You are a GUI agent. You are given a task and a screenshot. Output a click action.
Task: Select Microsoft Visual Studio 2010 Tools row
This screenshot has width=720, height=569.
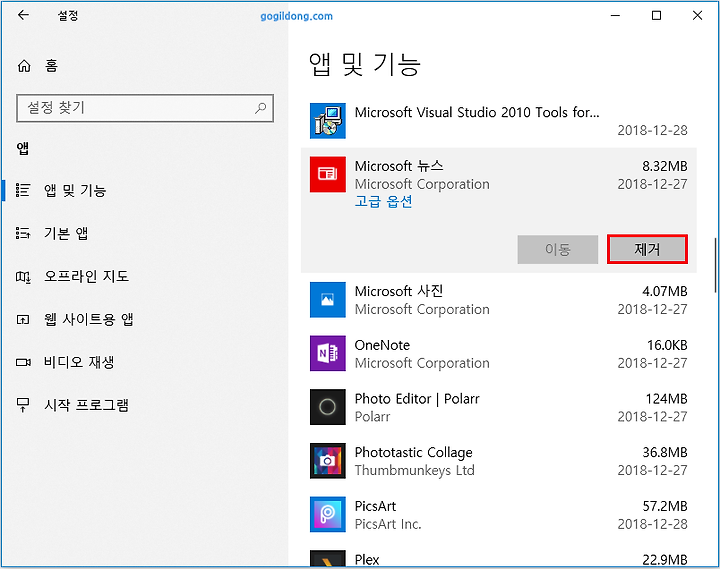[x=499, y=121]
